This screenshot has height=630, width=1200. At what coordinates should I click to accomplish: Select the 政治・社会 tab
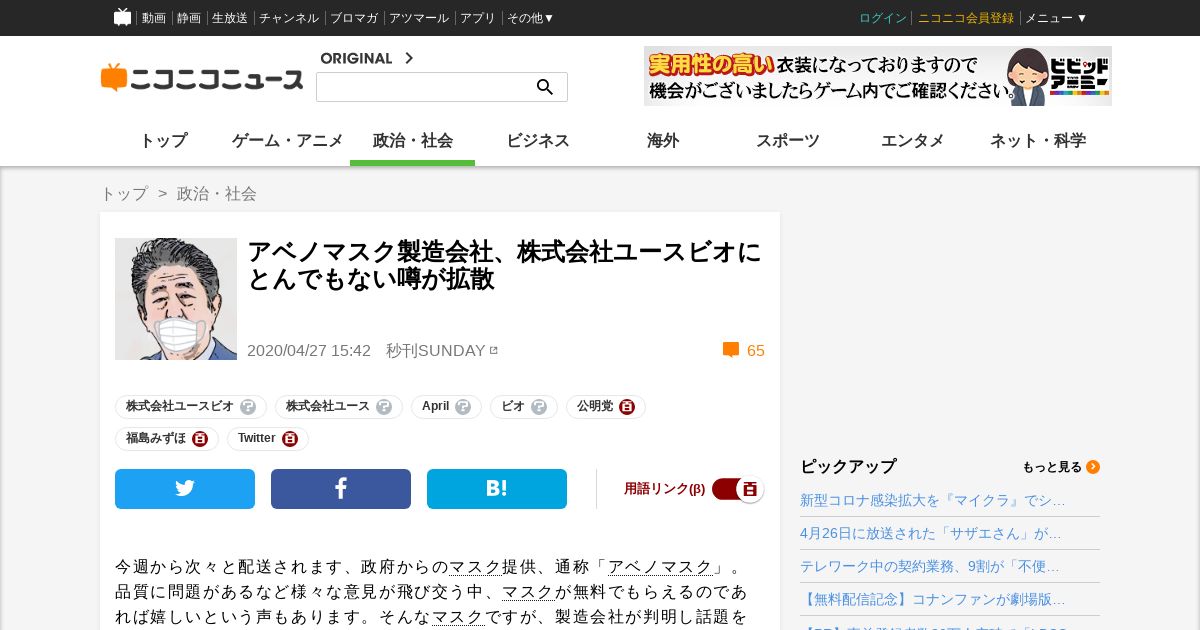point(413,141)
